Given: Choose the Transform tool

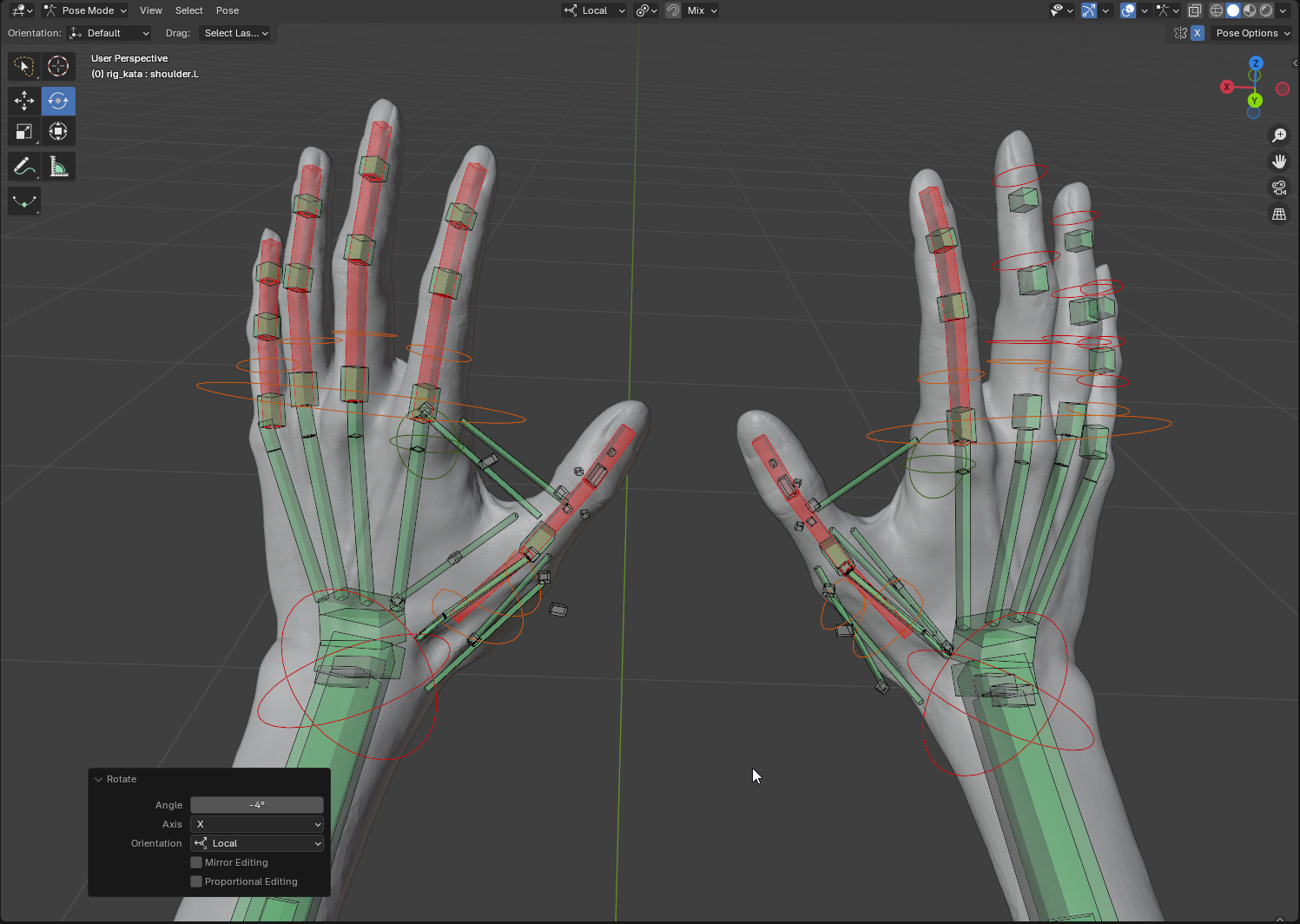Looking at the screenshot, I should pos(58,132).
